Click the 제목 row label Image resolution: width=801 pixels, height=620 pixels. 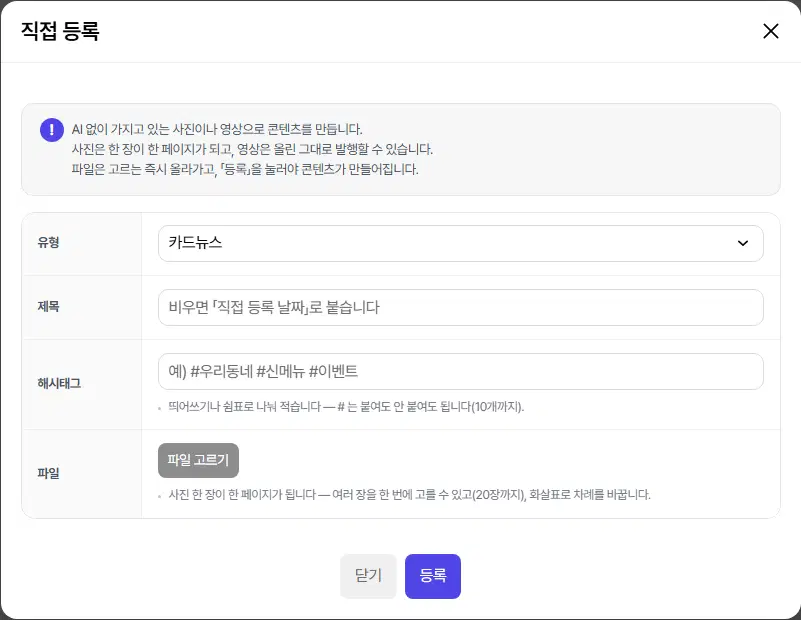click(49, 306)
